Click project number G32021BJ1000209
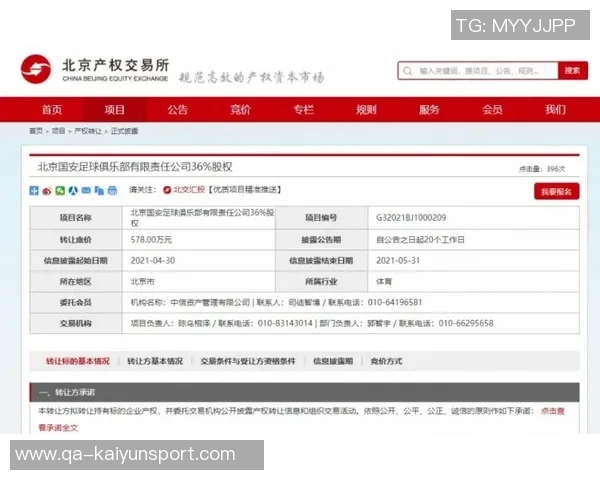600x480 pixels. [x=411, y=217]
